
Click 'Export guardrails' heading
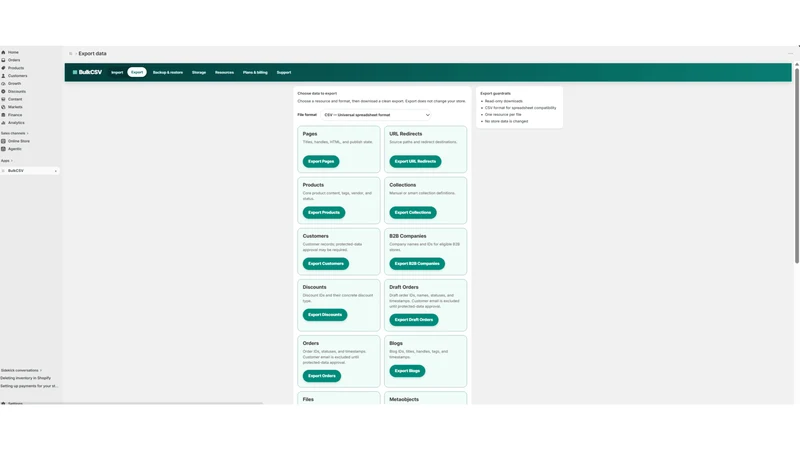pyautogui.click(x=495, y=93)
